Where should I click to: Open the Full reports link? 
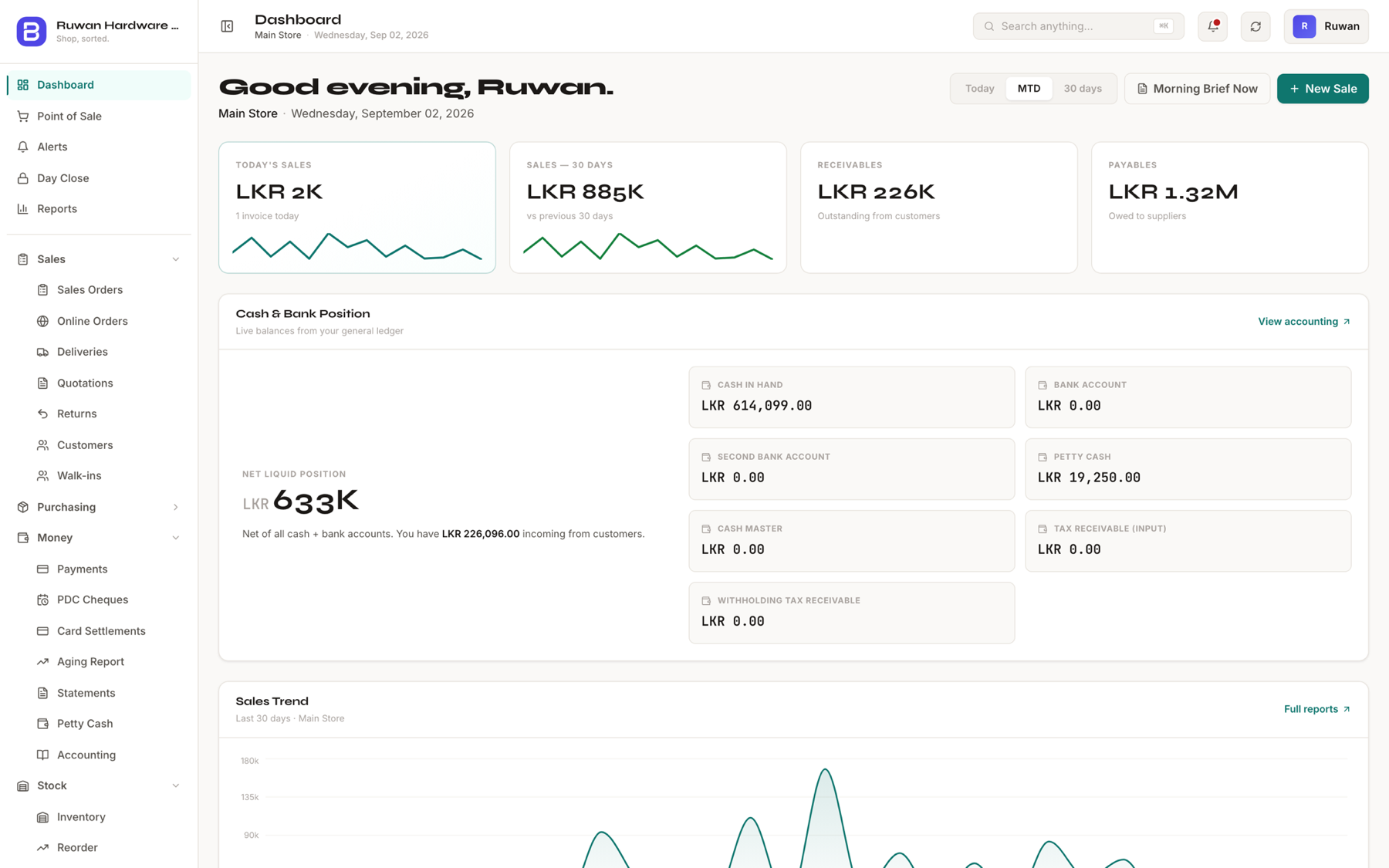coord(1317,709)
